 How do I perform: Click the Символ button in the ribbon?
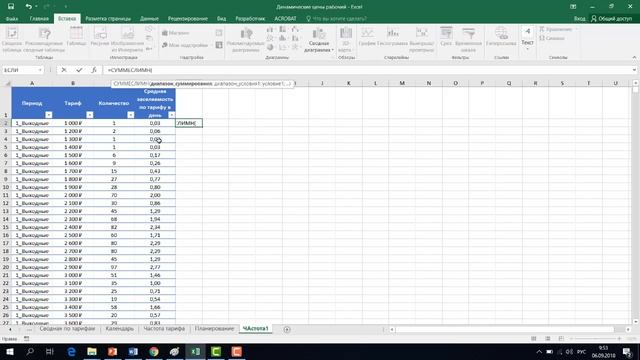click(x=552, y=38)
